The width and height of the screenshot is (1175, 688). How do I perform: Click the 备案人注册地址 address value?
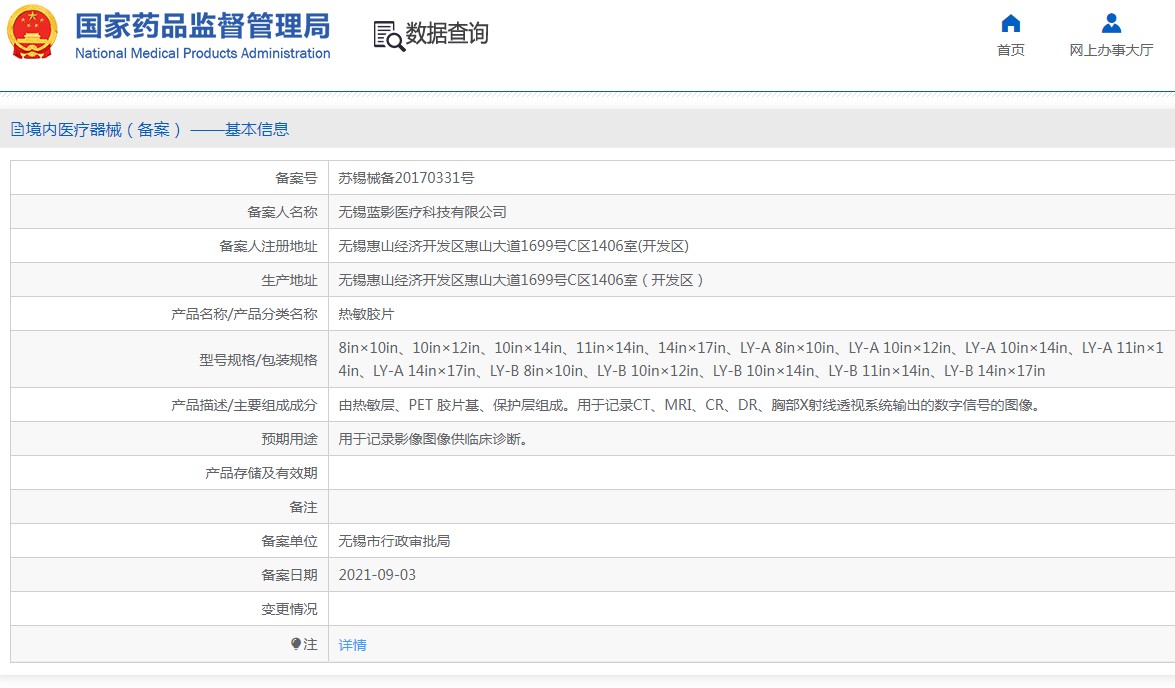tap(513, 246)
